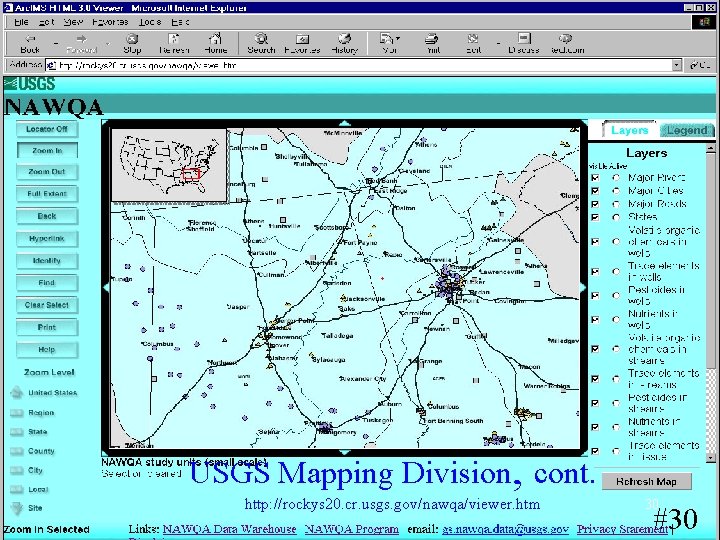This screenshot has height=540, width=720.
Task: Pan map west using left arrow
Action: coord(106,288)
